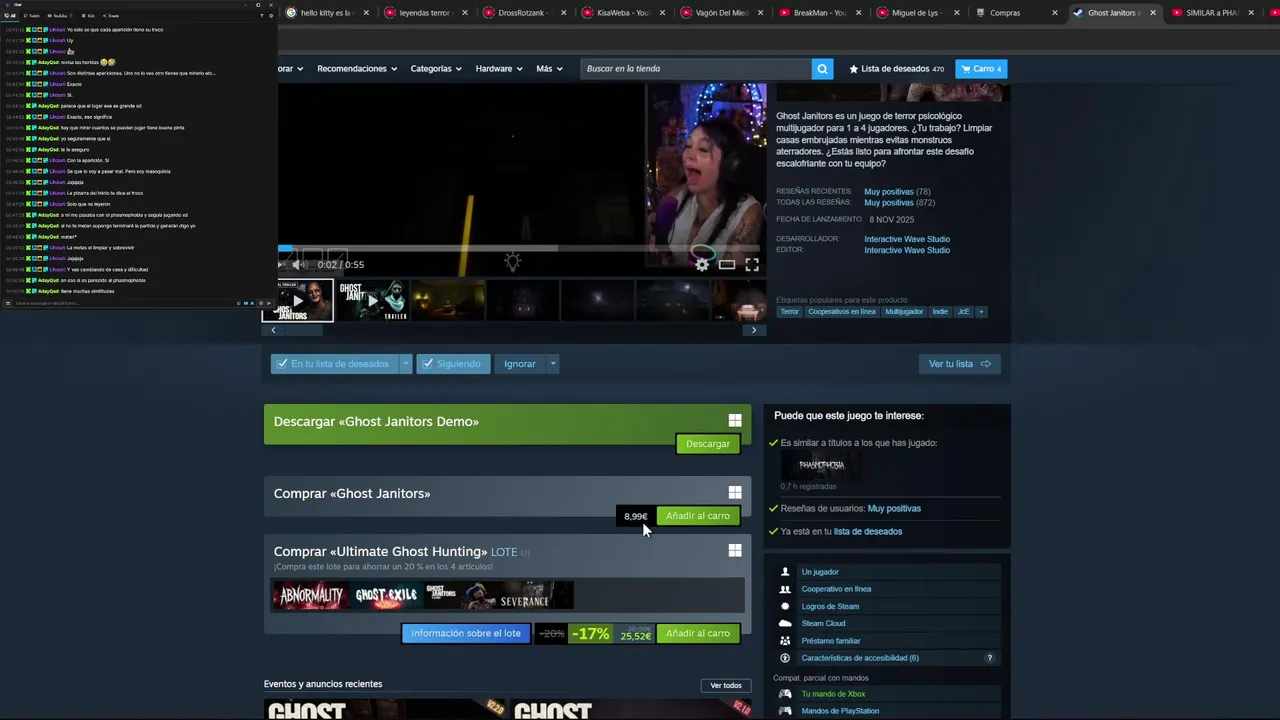The width and height of the screenshot is (1280, 720).
Task: Open the Muy positivas recent reviews link
Action: (x=889, y=192)
